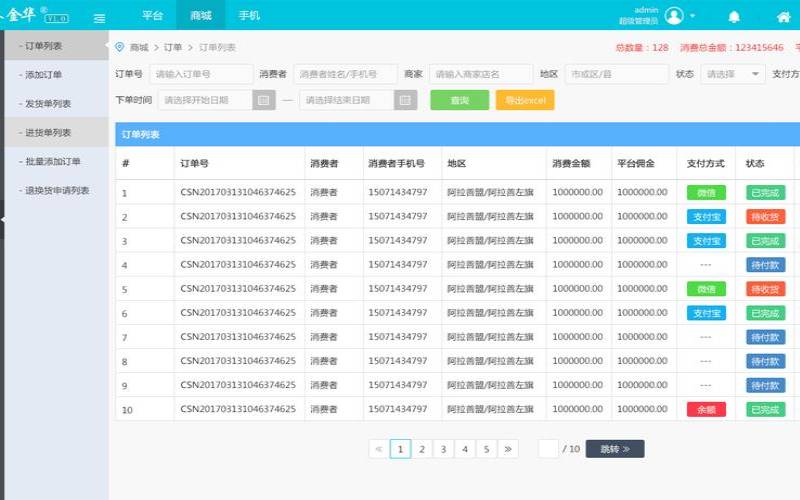Switch to 手机 top tab
Image resolution: width=800 pixels, height=500 pixels.
pos(249,15)
